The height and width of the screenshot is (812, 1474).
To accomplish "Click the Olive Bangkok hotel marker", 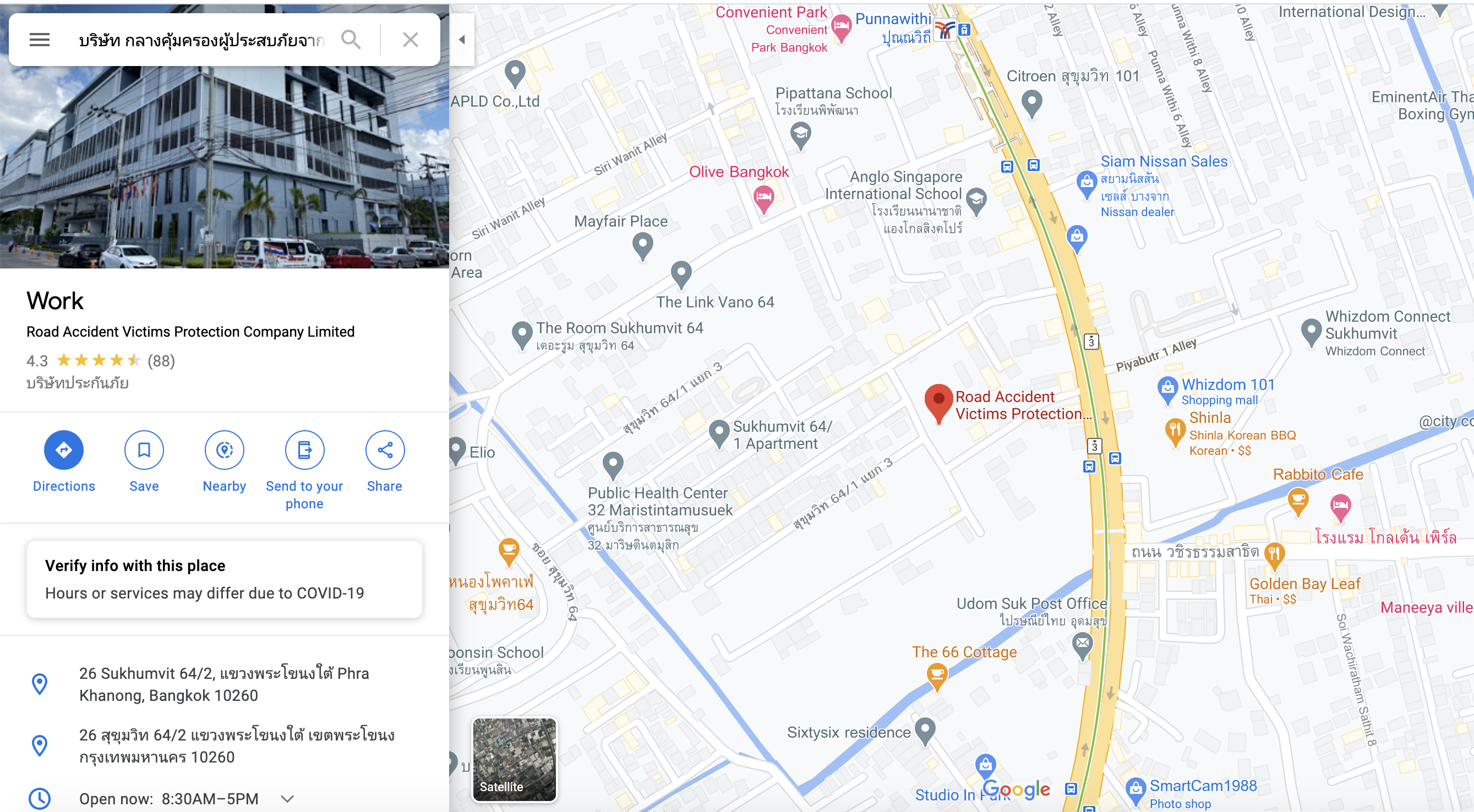I will [763, 200].
